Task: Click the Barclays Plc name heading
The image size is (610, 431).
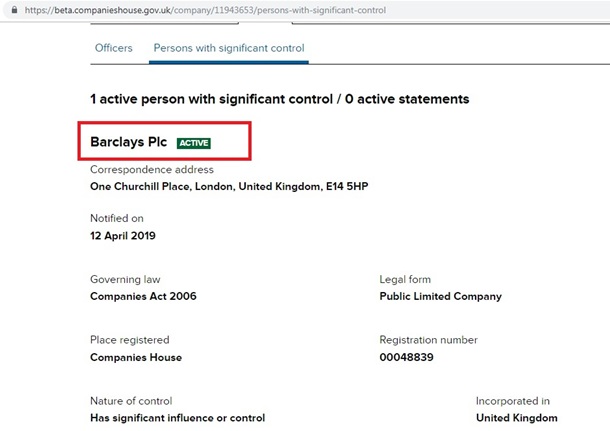Action: (129, 142)
